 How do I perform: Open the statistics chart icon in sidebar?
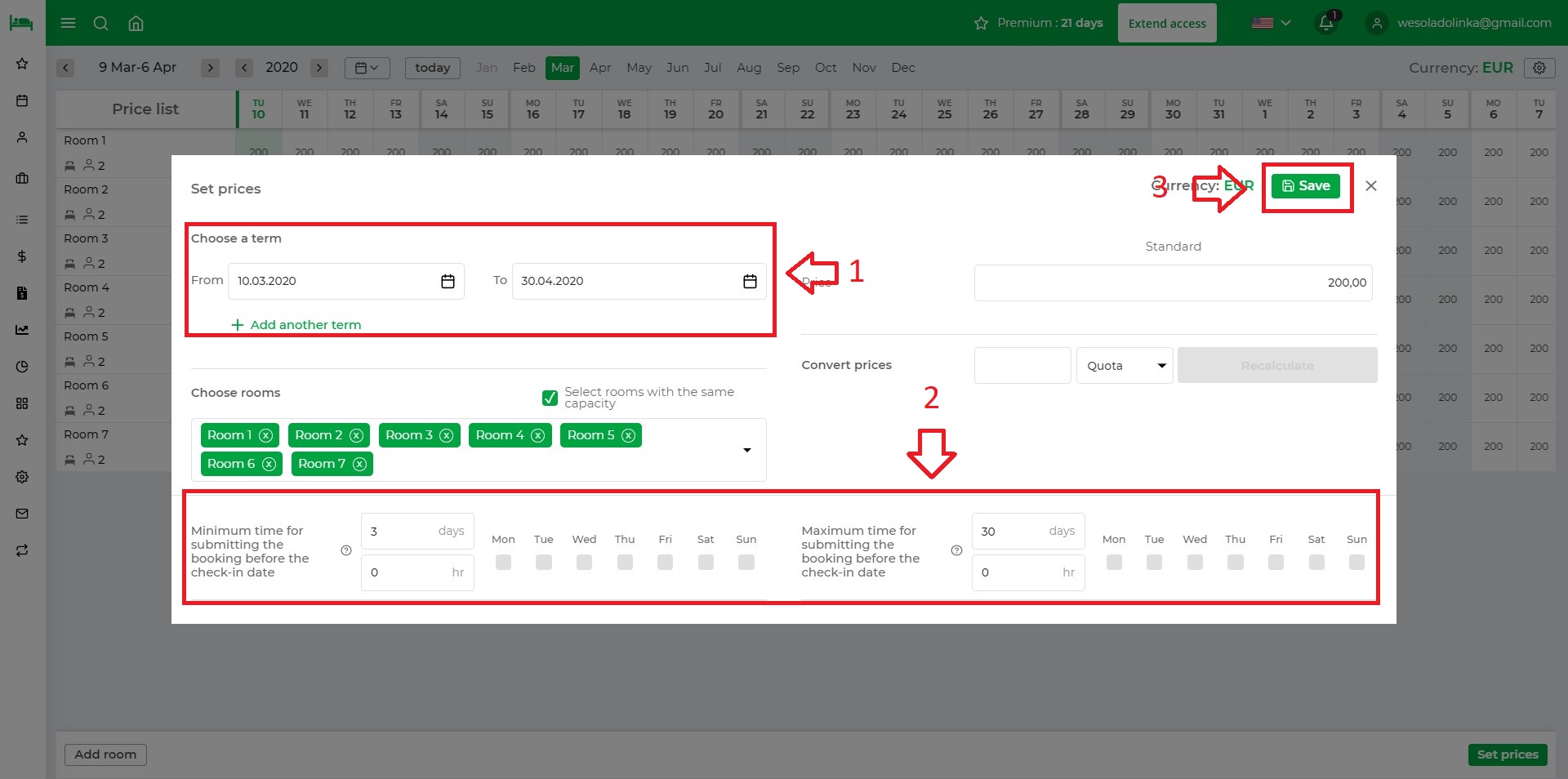point(22,330)
